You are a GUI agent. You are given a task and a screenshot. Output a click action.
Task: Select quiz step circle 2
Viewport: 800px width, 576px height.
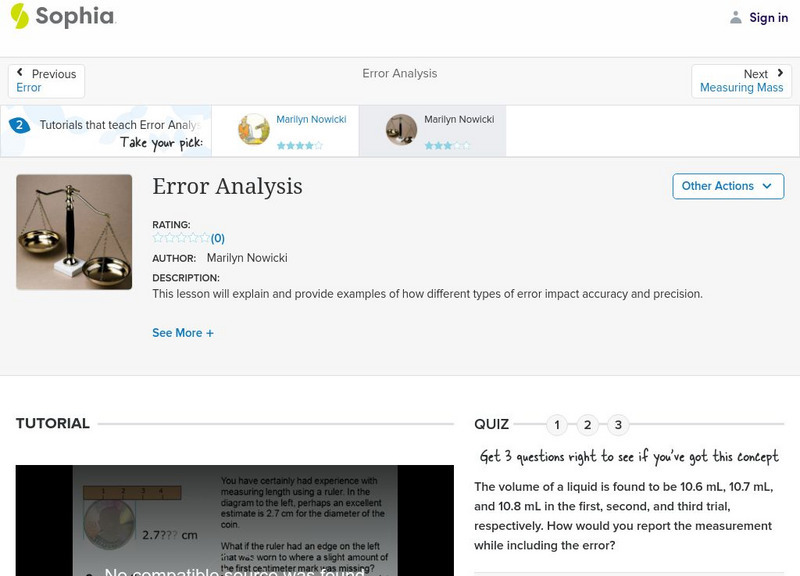pos(588,424)
